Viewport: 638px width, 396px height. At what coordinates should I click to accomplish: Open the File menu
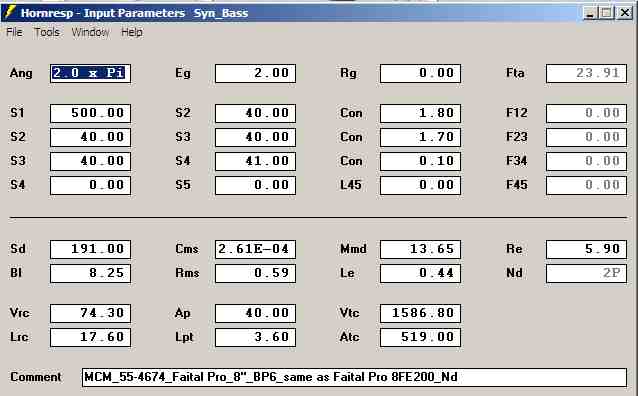[x=14, y=32]
